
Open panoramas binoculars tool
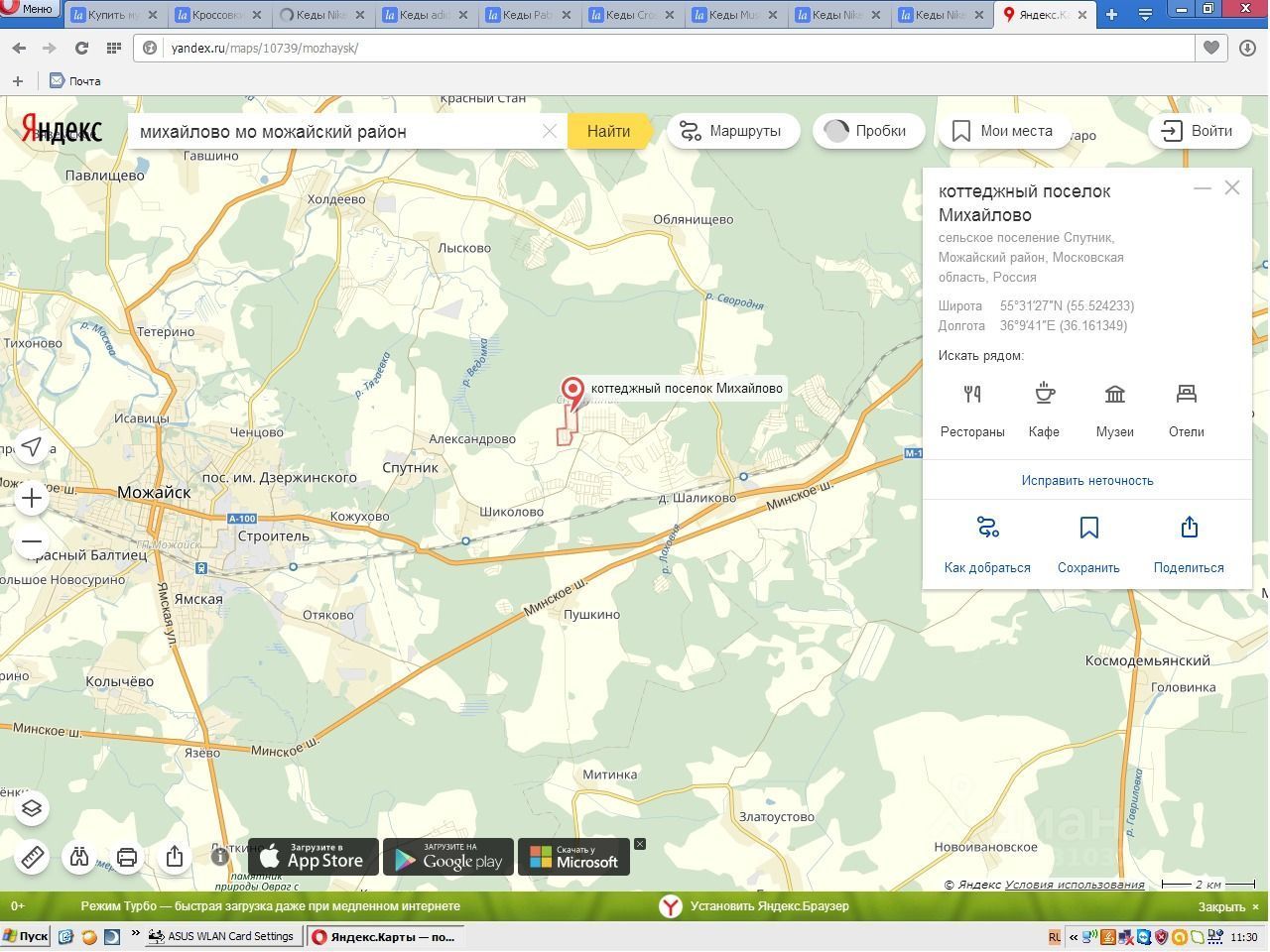[79, 857]
